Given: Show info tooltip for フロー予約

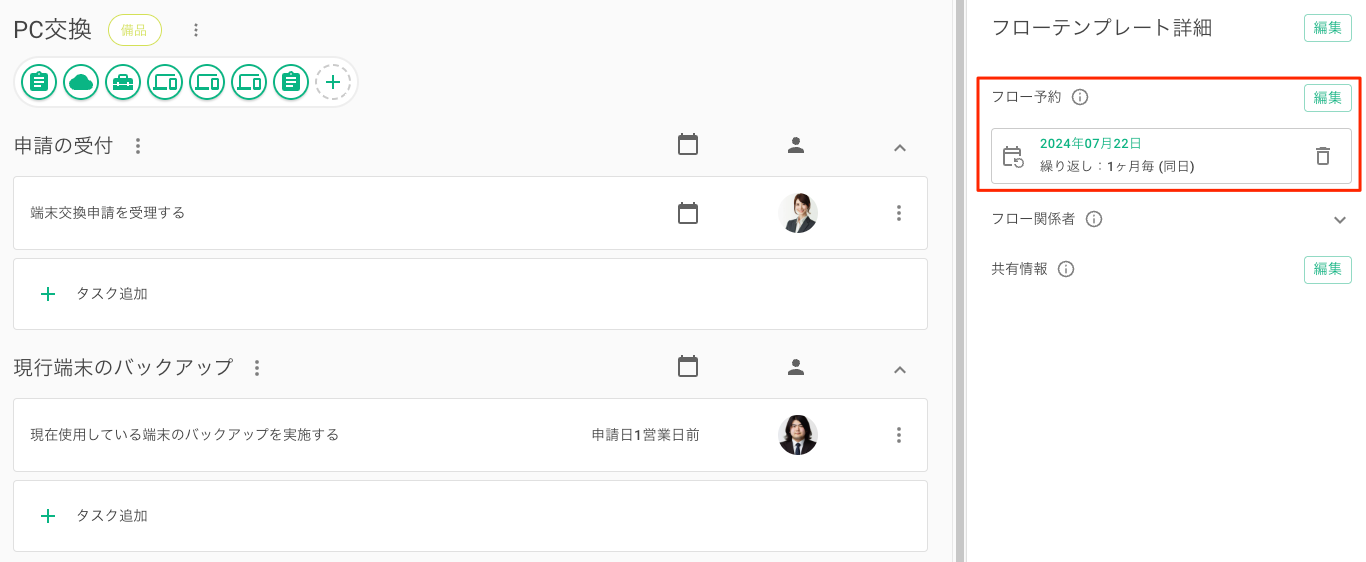Looking at the screenshot, I should pos(1080,98).
